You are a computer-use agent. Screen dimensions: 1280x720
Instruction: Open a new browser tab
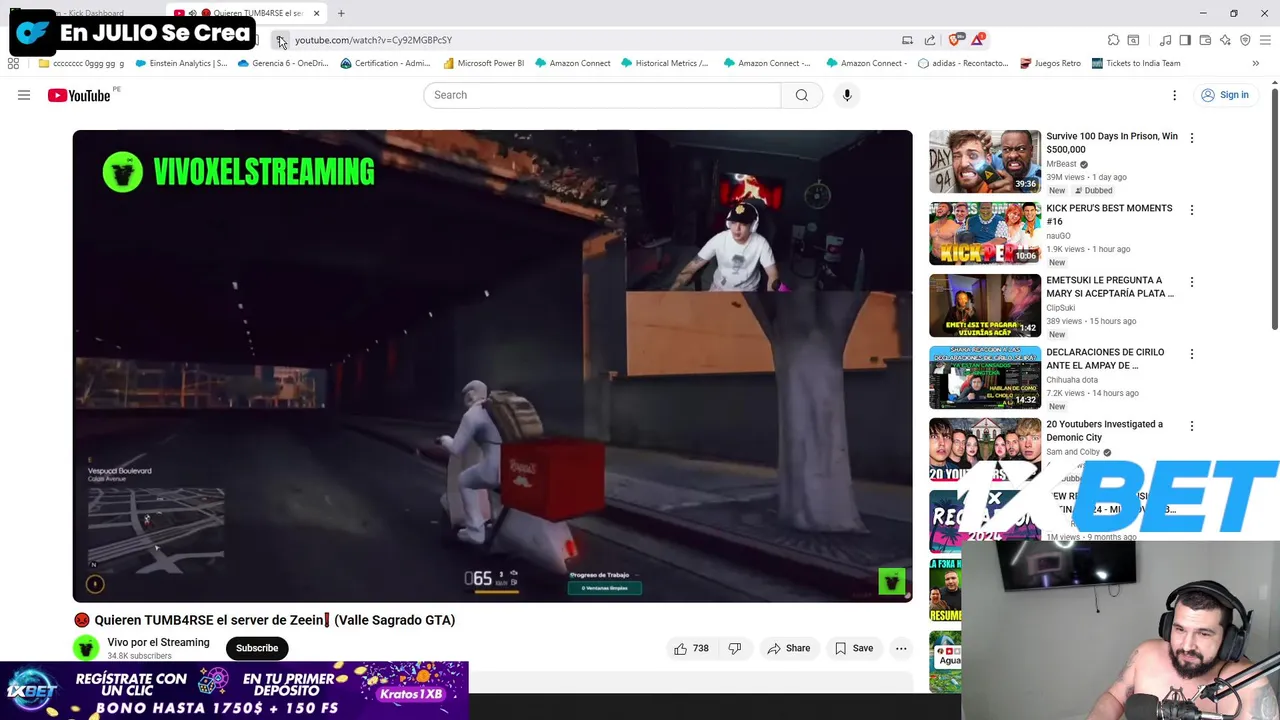tap(341, 13)
